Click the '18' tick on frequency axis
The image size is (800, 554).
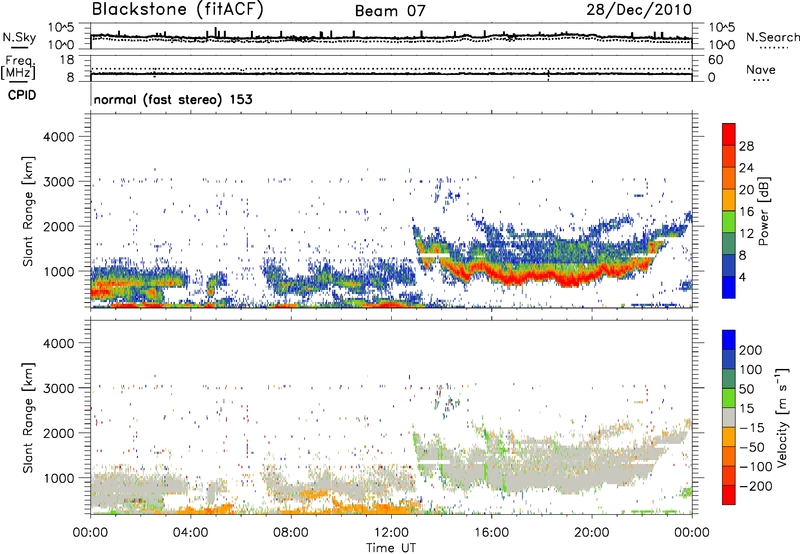(67, 60)
